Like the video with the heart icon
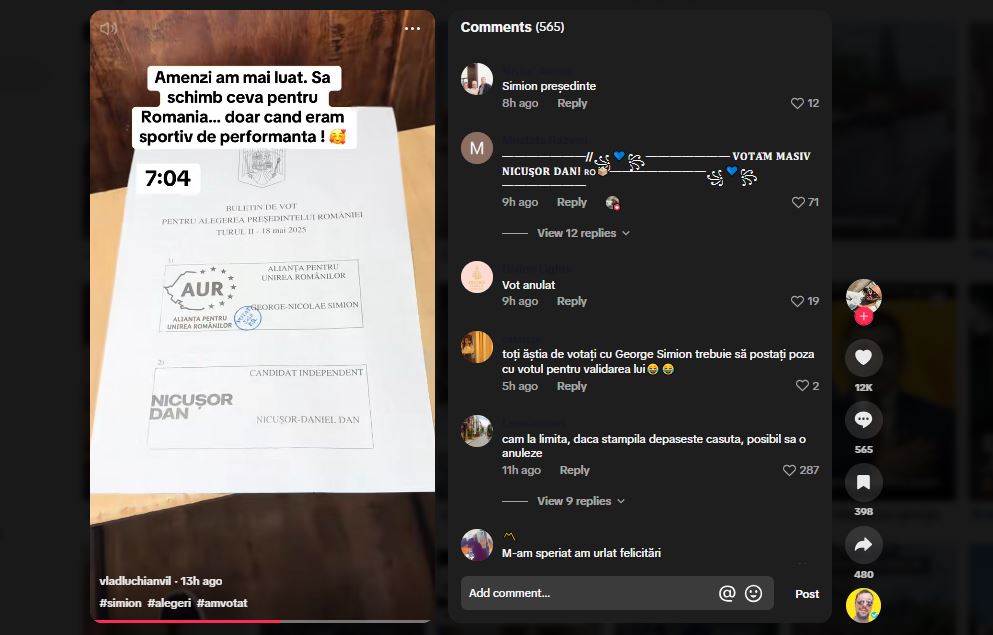Image resolution: width=993 pixels, height=635 pixels. pyautogui.click(x=863, y=358)
